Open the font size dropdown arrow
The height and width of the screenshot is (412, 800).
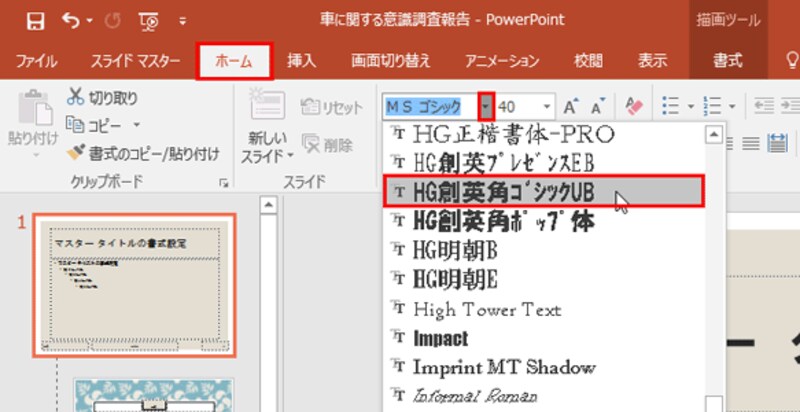click(547, 107)
